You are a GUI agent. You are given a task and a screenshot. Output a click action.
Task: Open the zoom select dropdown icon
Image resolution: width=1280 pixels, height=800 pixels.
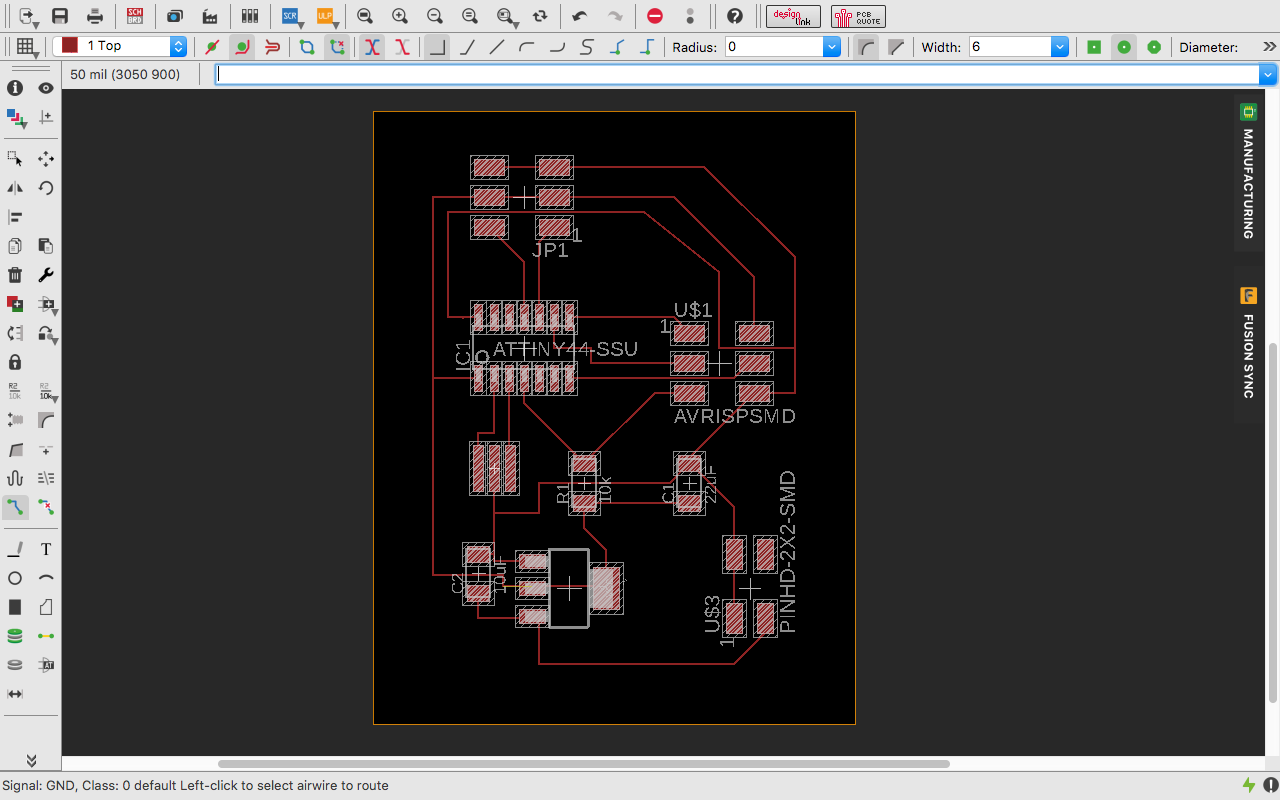pos(508,16)
